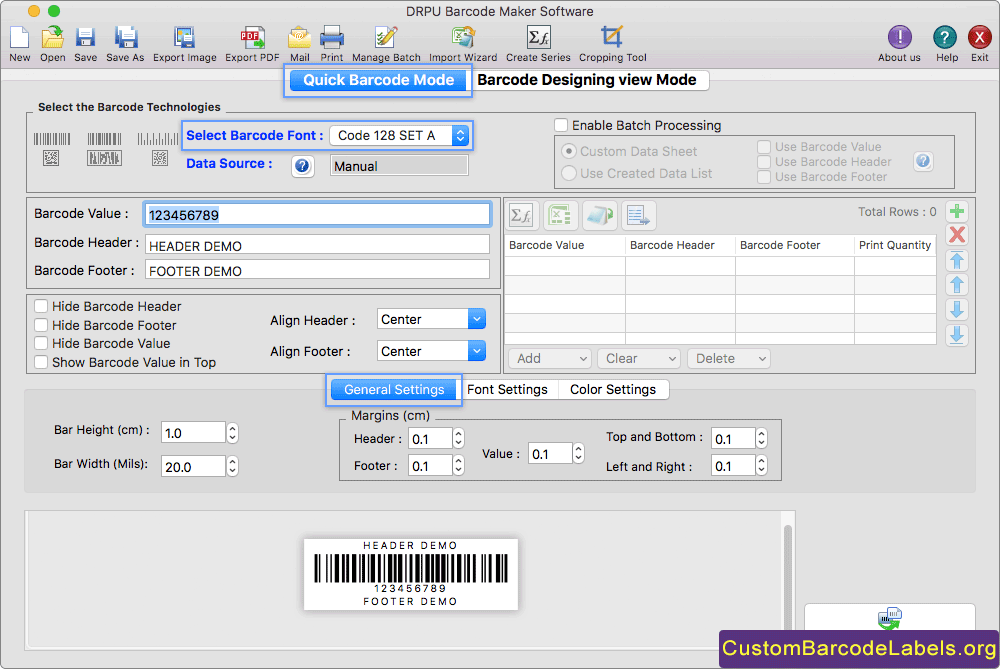Enable Show Barcode Value in Top
Viewport: 1000px width, 669px height.
[x=41, y=362]
